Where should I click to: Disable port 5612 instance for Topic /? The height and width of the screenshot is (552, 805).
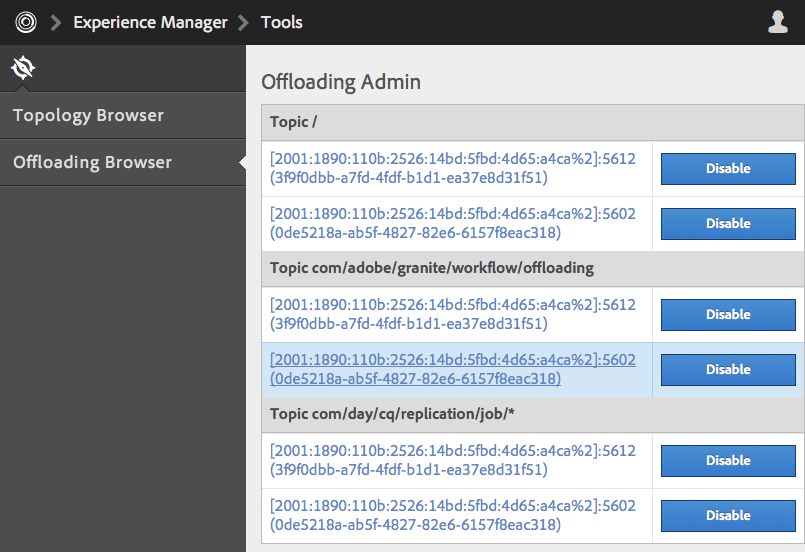728,169
